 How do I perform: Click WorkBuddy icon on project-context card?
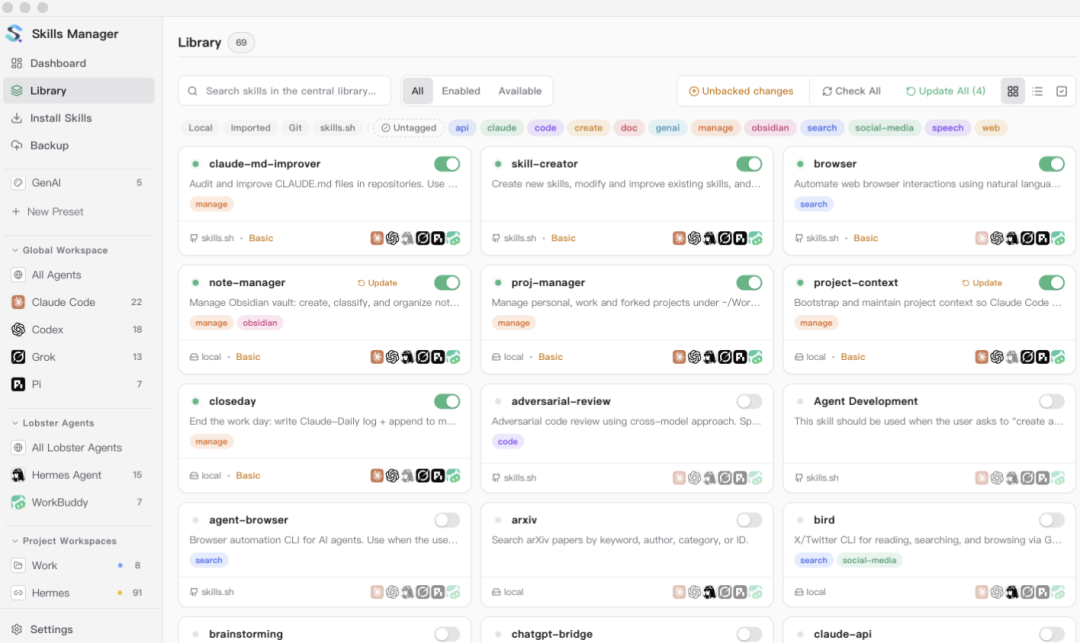1058,357
